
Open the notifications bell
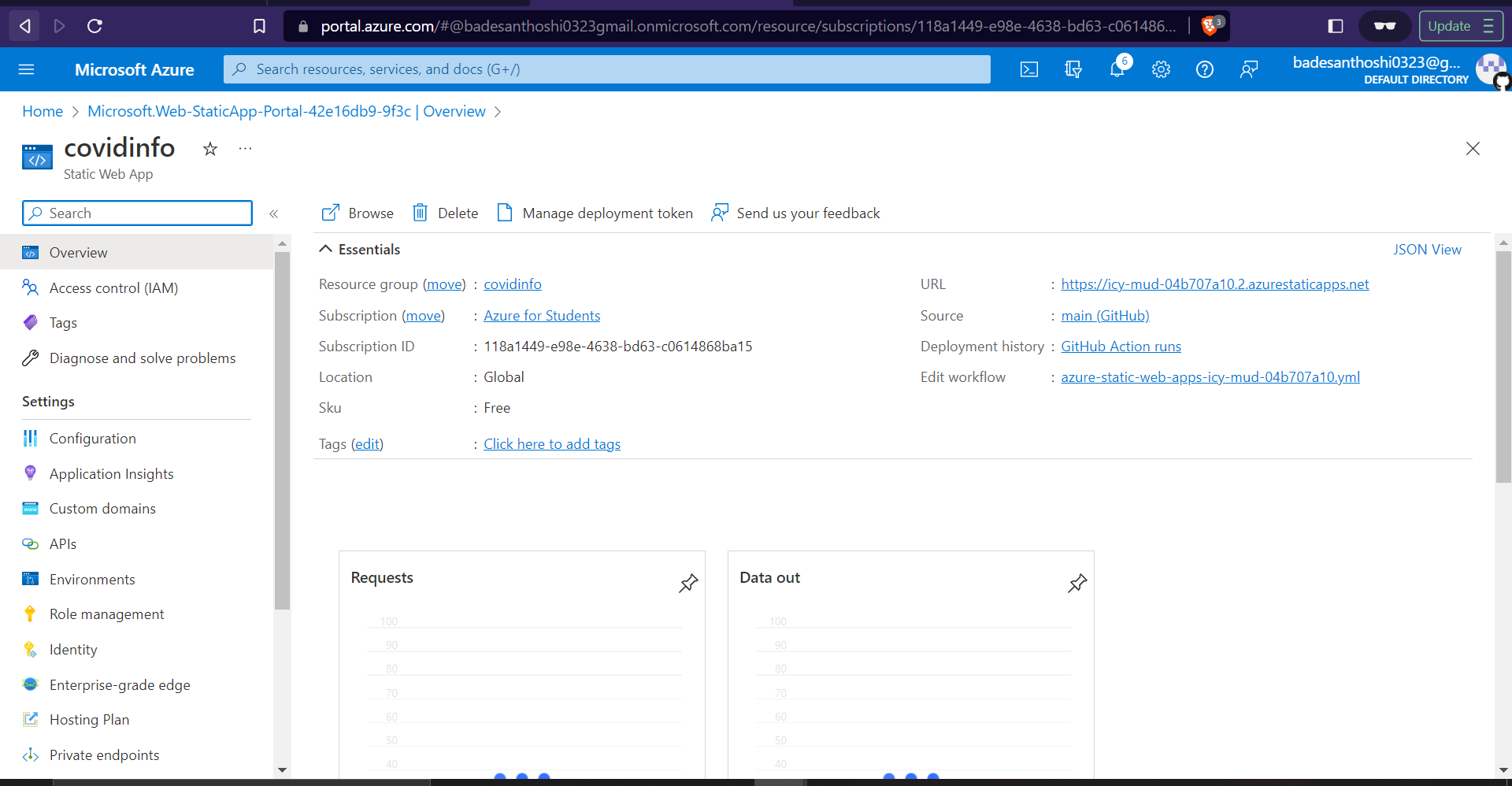(1117, 69)
